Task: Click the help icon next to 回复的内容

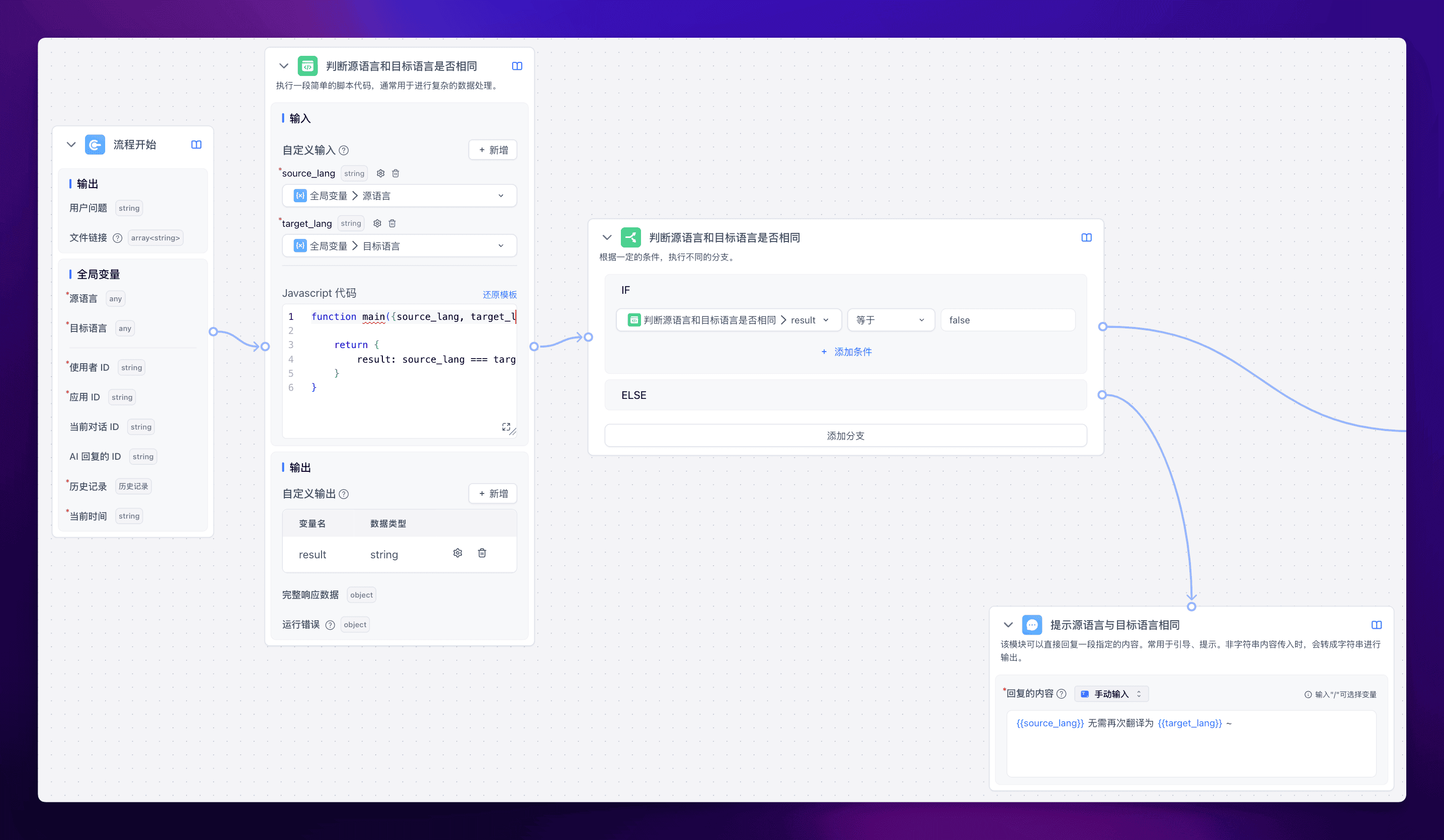Action: coord(1061,694)
